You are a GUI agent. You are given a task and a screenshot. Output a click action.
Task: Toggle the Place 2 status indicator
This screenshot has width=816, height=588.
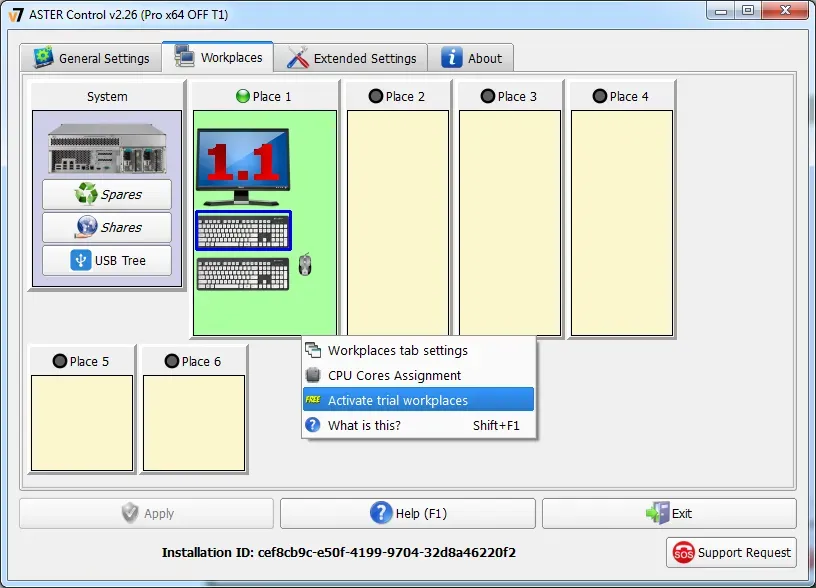(x=376, y=97)
